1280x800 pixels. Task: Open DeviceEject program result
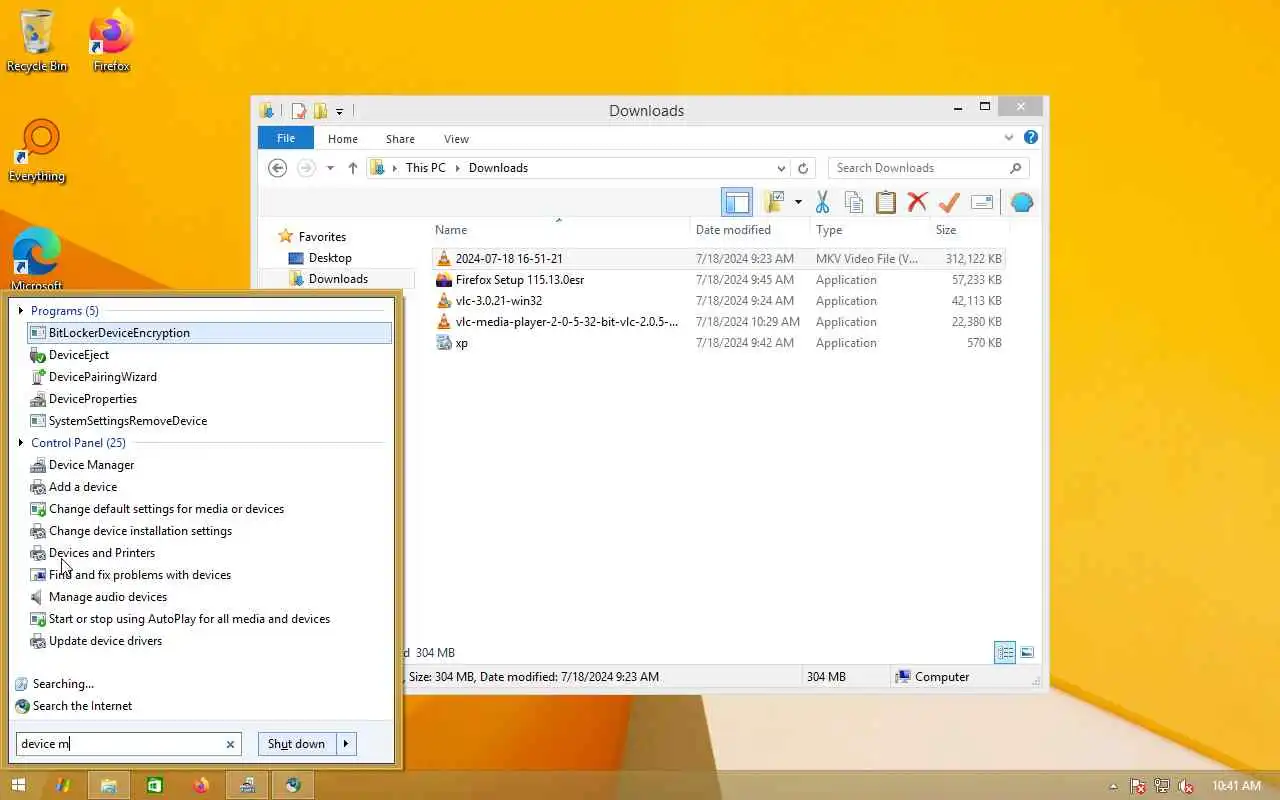coord(79,355)
